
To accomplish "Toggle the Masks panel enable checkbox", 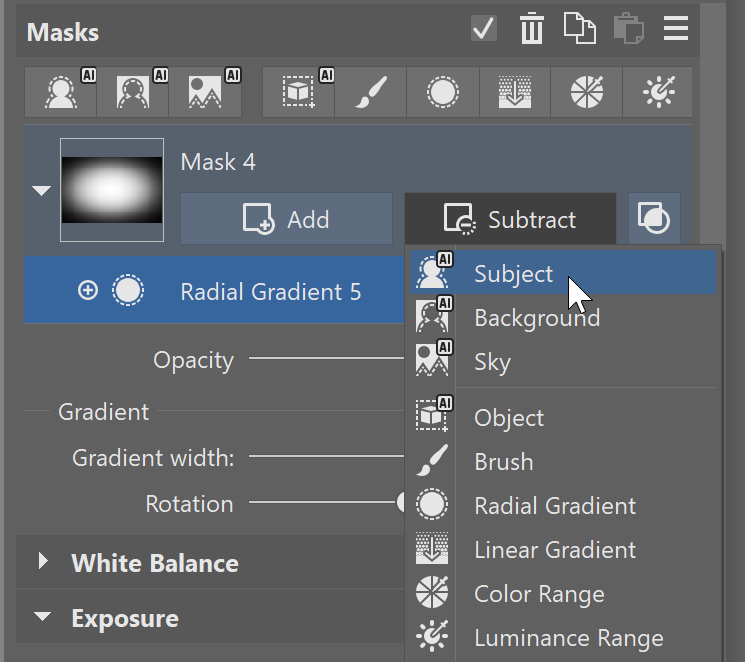I will [484, 29].
